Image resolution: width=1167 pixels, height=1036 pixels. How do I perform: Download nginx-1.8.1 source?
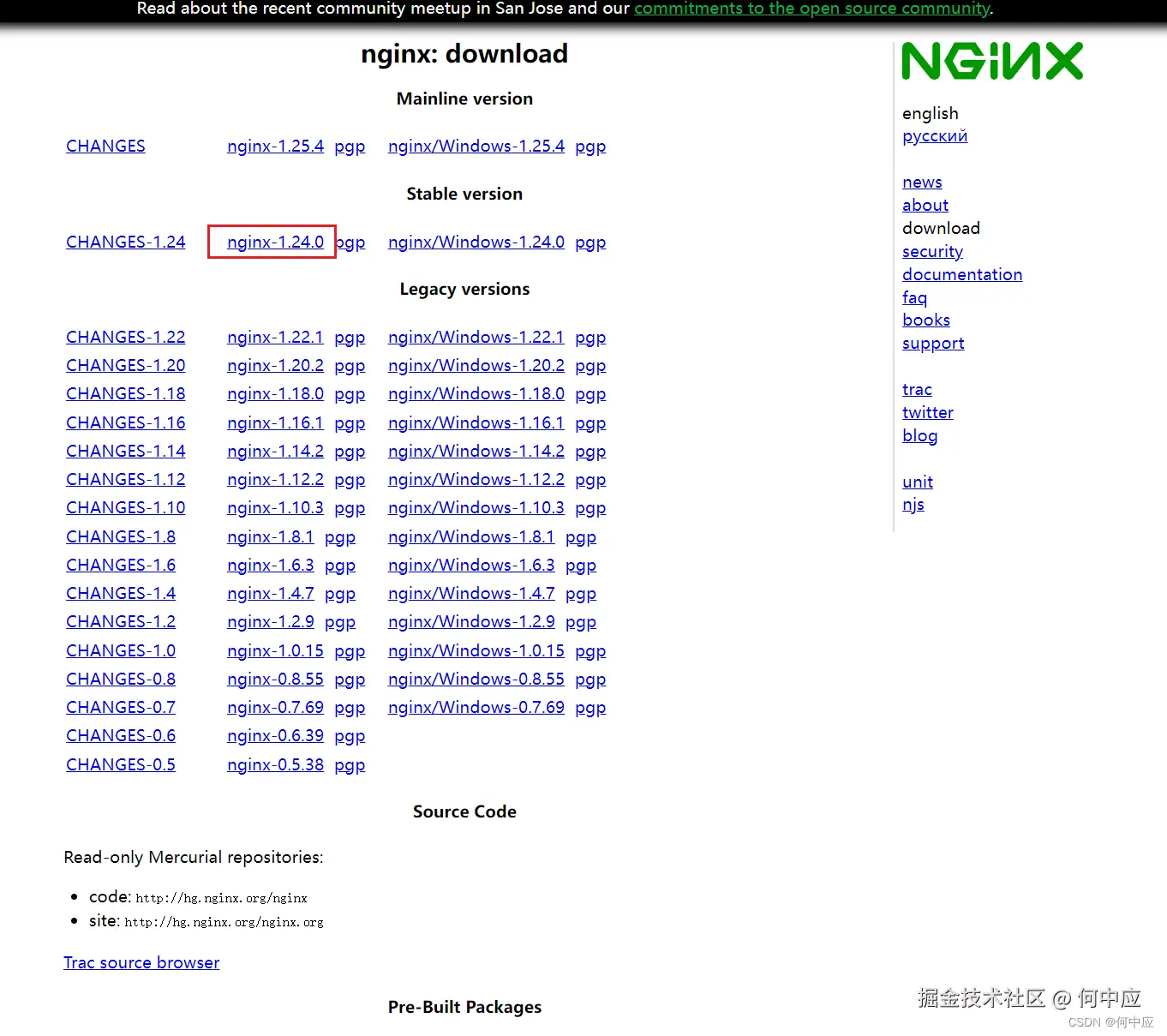pos(271,537)
